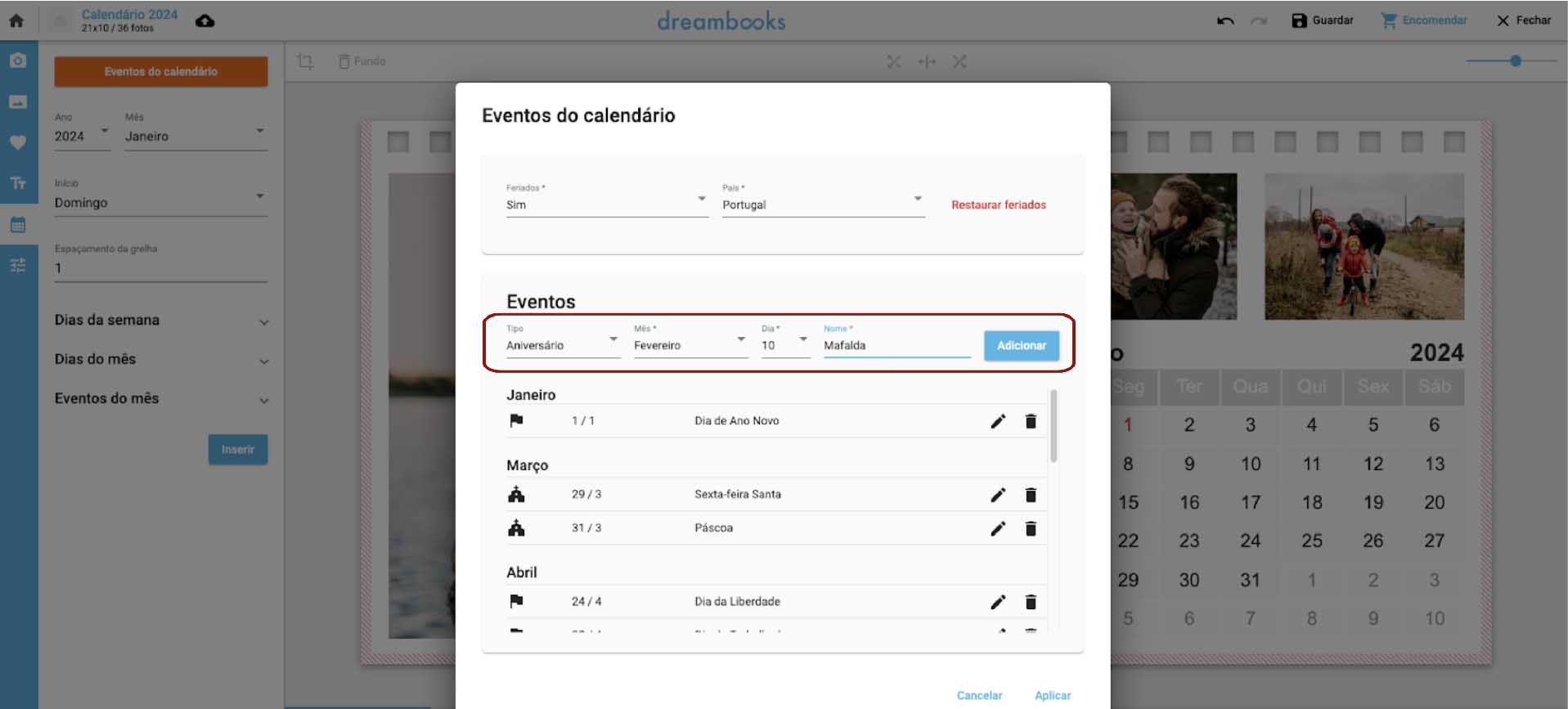Open the Tipo dropdown showing Aniversário

pos(562,345)
